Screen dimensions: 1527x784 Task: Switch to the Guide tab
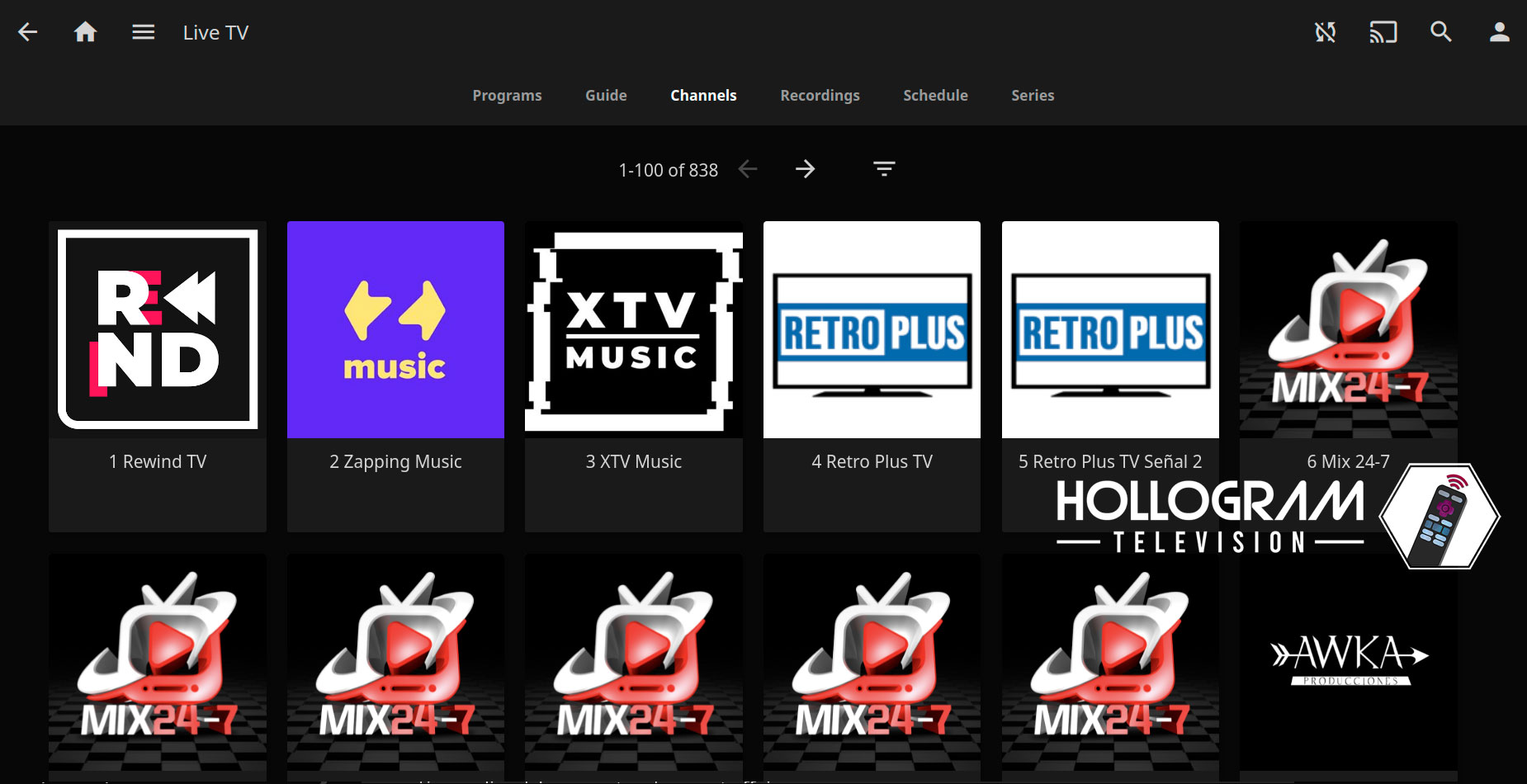click(605, 95)
